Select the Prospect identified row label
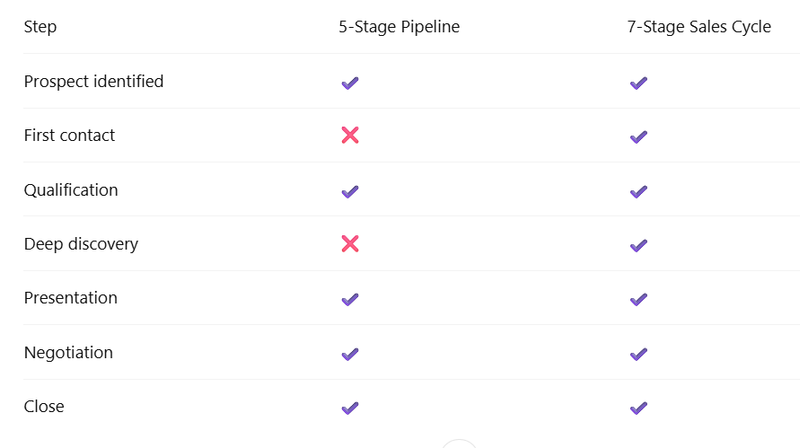The height and width of the screenshot is (448, 800). pyautogui.click(x=94, y=81)
